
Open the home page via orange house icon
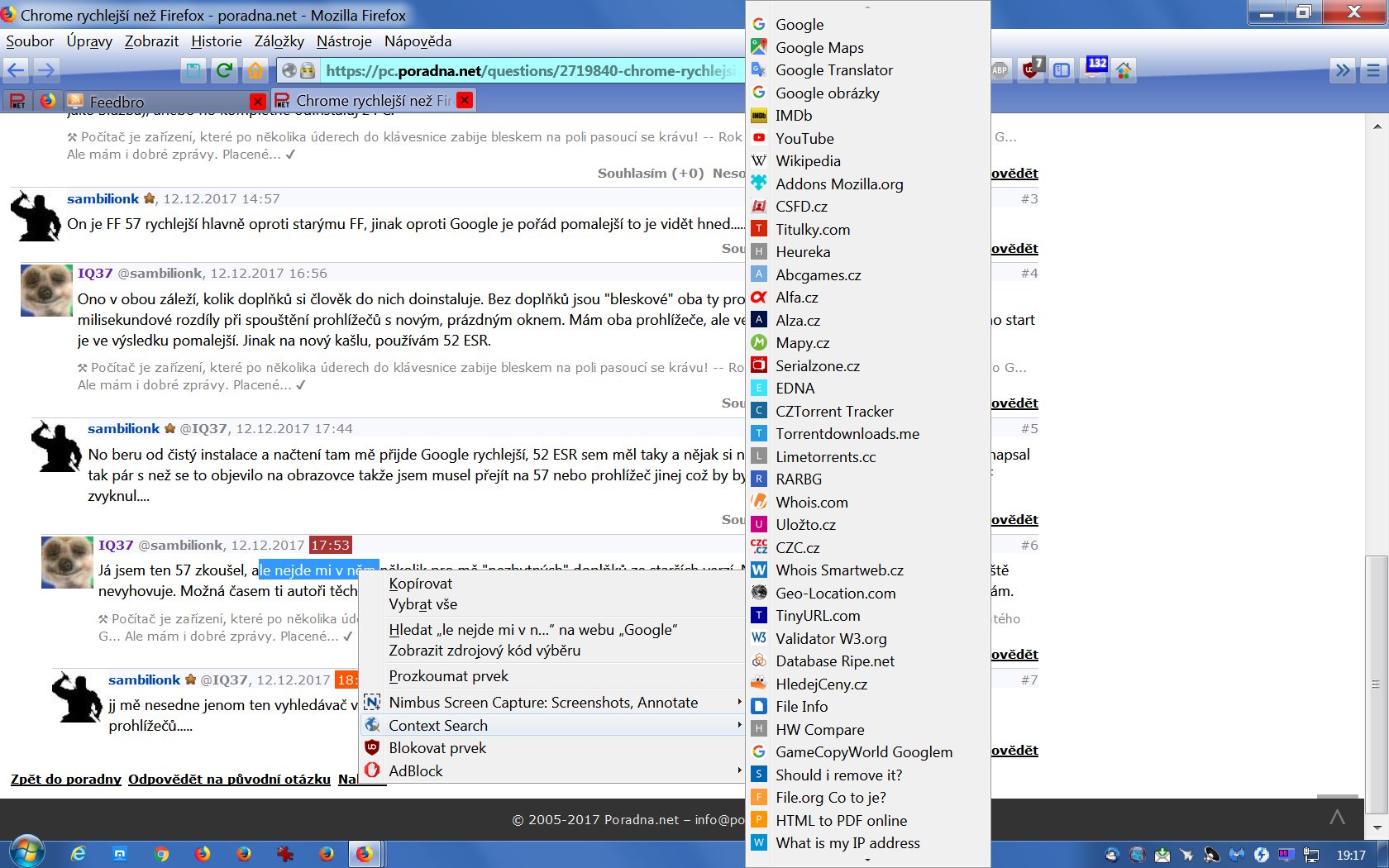click(x=255, y=71)
